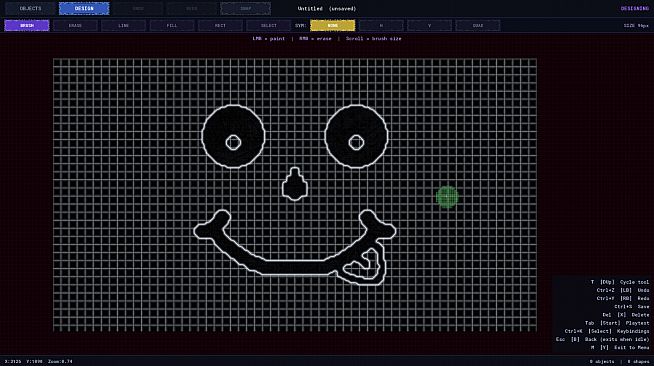Click the 'RMB = erase' hint text

click(315, 38)
